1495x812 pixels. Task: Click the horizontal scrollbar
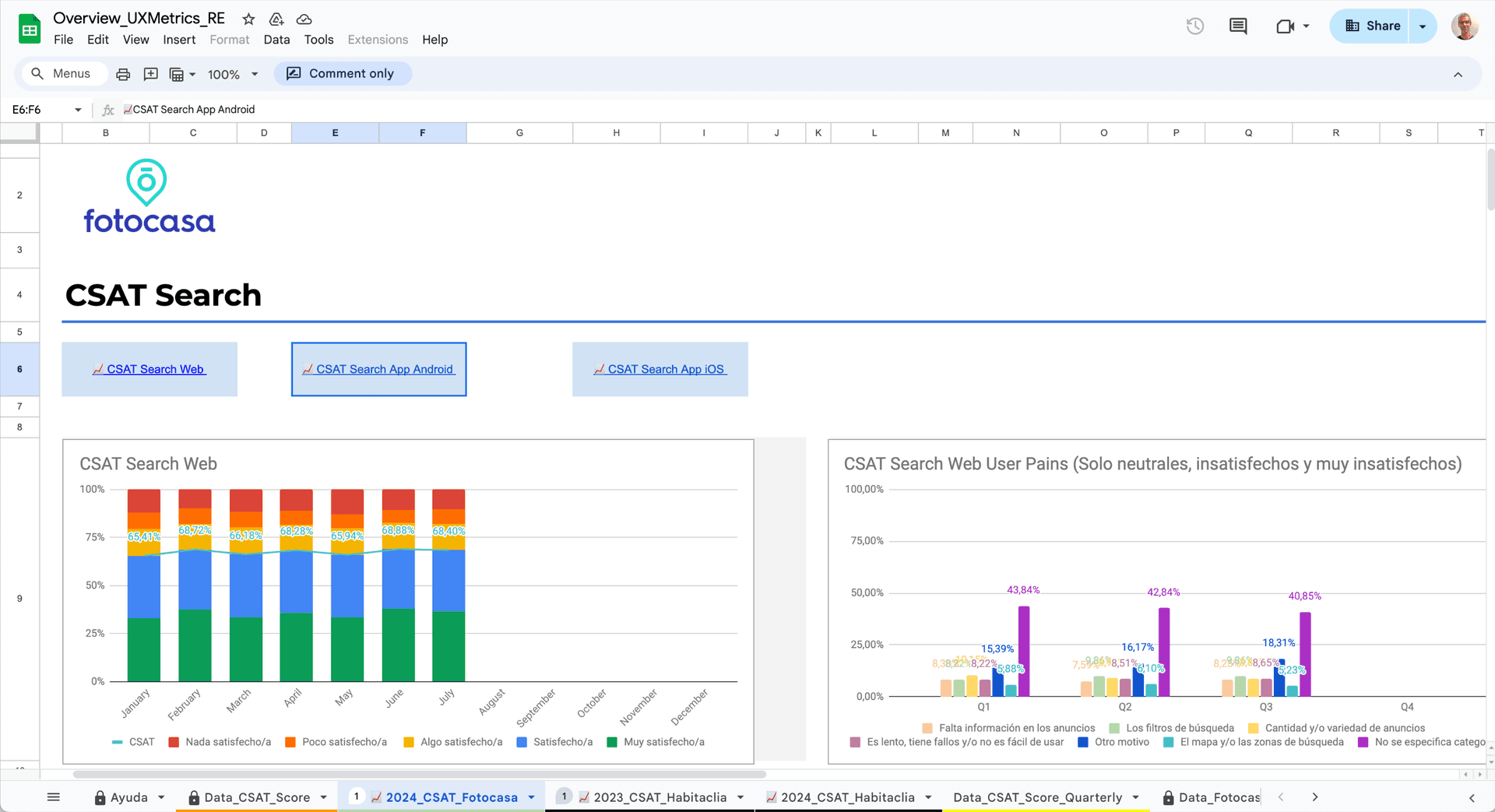coord(420,775)
